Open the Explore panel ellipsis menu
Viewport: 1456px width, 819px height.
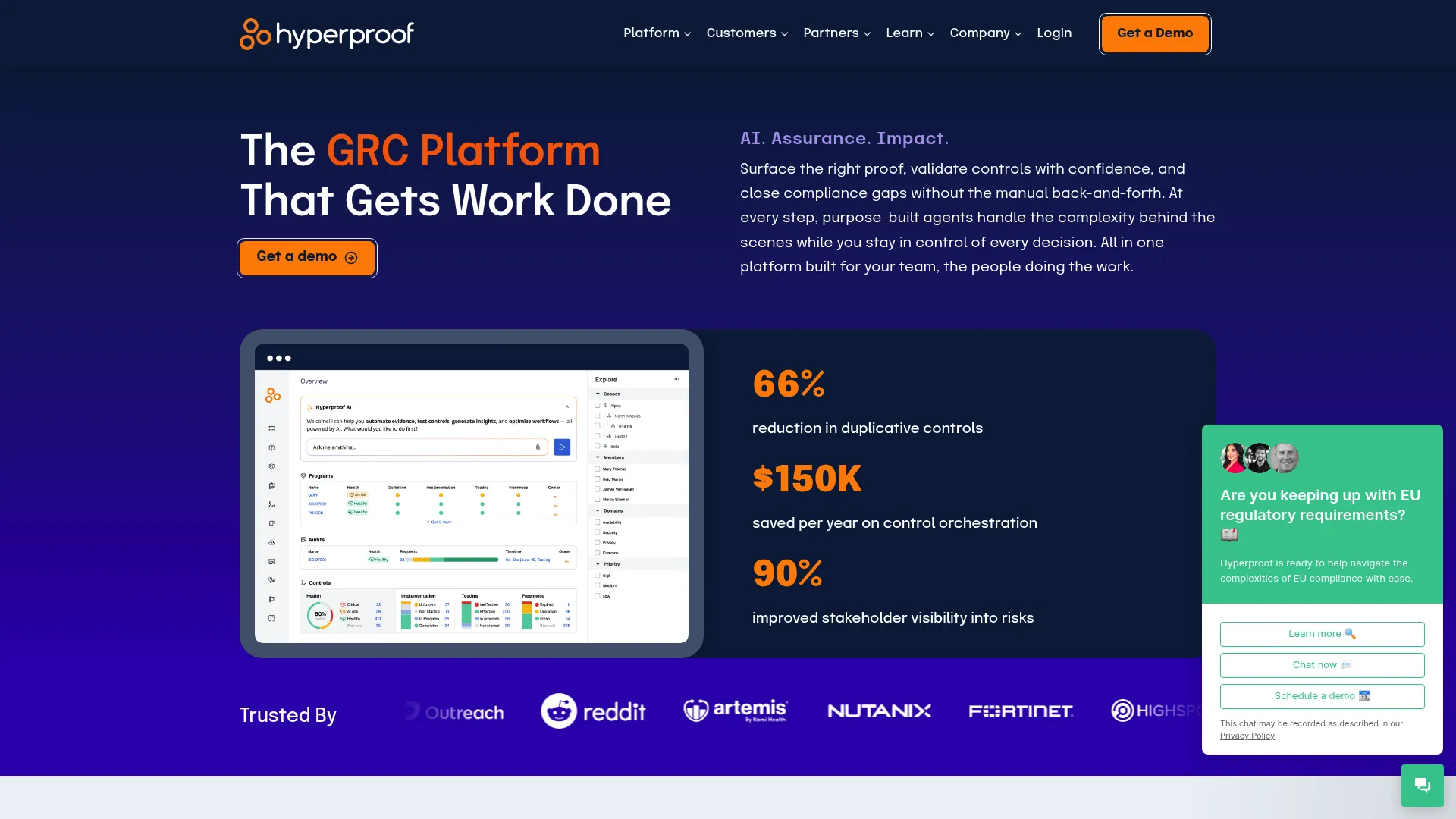[676, 379]
